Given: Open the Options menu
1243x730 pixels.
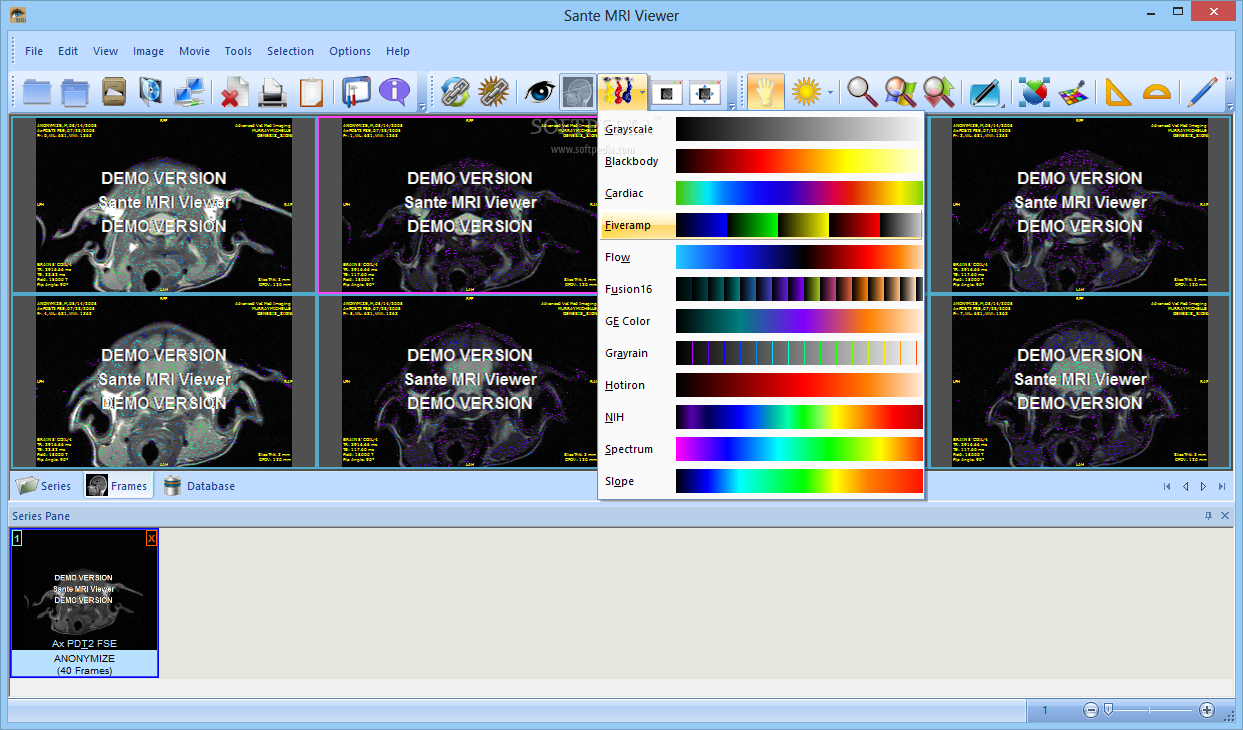Looking at the screenshot, I should [350, 51].
